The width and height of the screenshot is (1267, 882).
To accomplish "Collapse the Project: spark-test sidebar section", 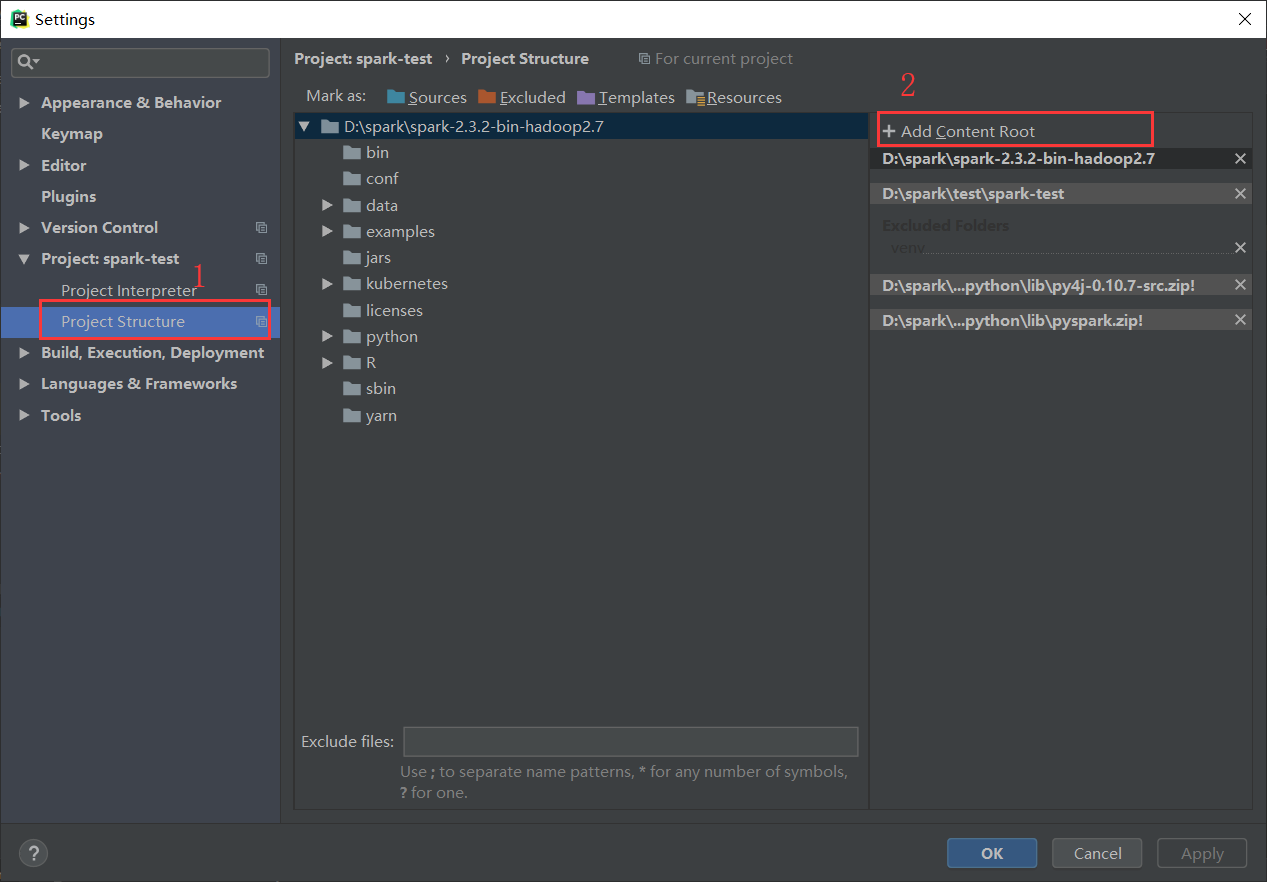I will pyautogui.click(x=24, y=258).
